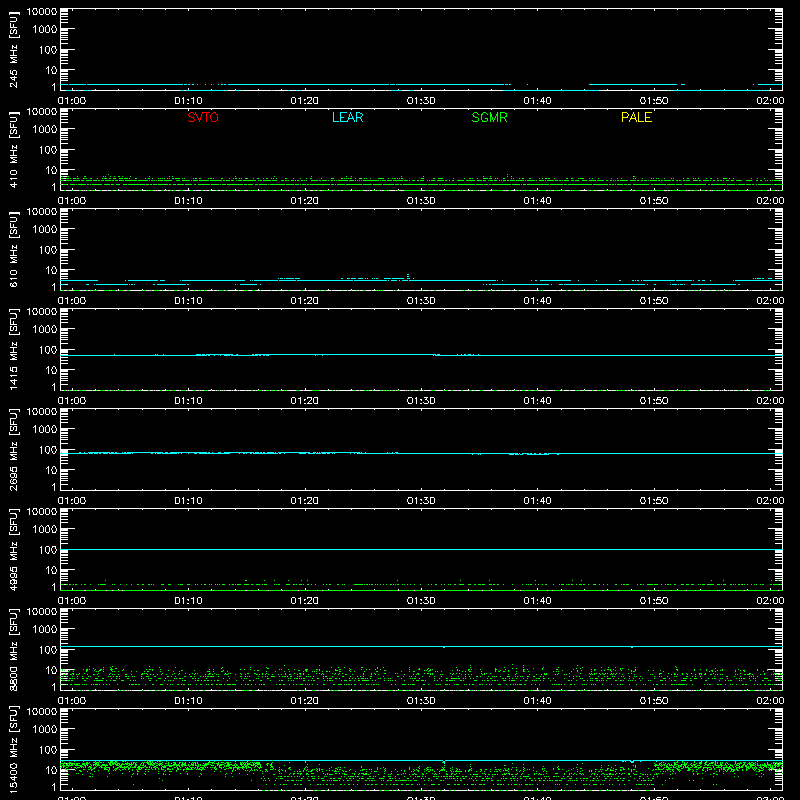Click the 10 tick label on 2695 MHz plot
Screen dimensions: 800x800
[51, 470]
